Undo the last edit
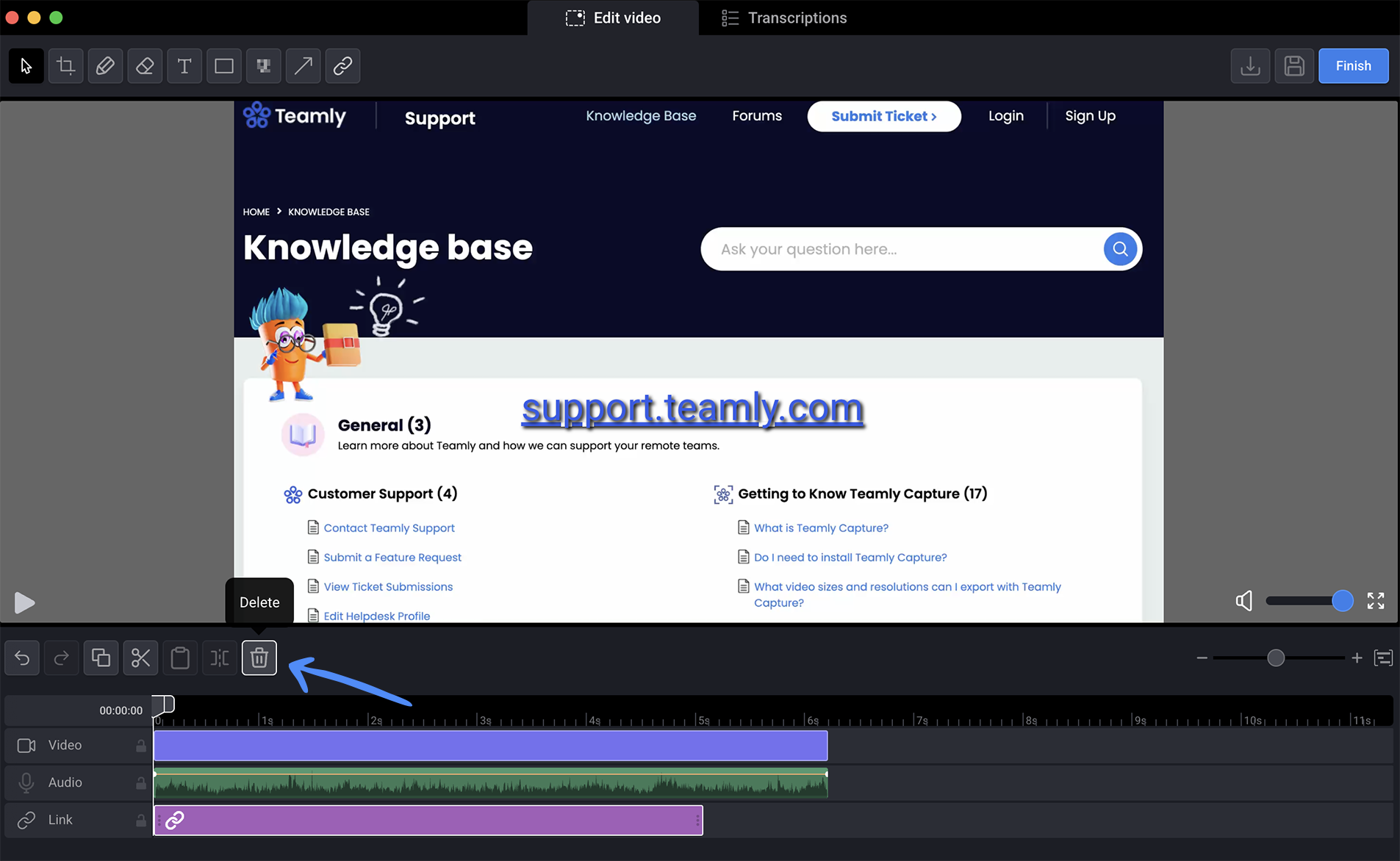The width and height of the screenshot is (1400, 861). click(22, 658)
